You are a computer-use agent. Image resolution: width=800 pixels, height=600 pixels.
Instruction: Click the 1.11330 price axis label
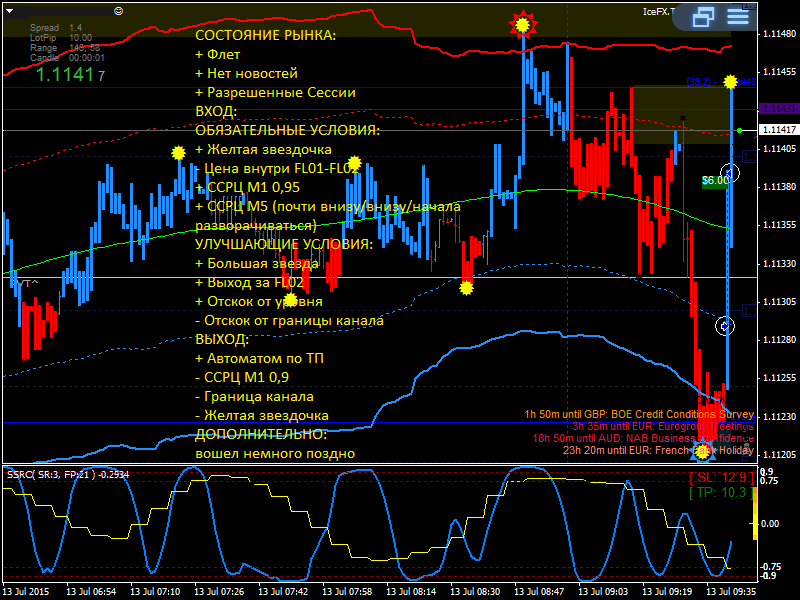(779, 263)
